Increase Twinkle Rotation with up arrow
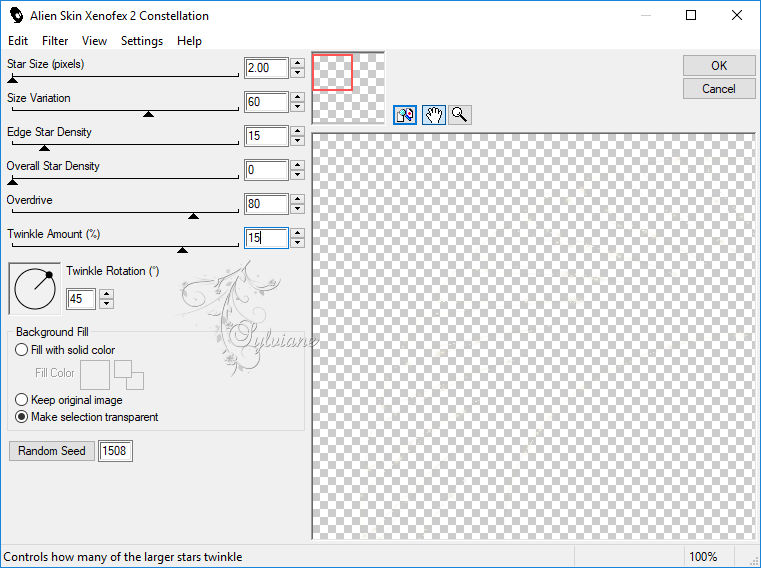Image resolution: width=761 pixels, height=568 pixels. coord(106,294)
